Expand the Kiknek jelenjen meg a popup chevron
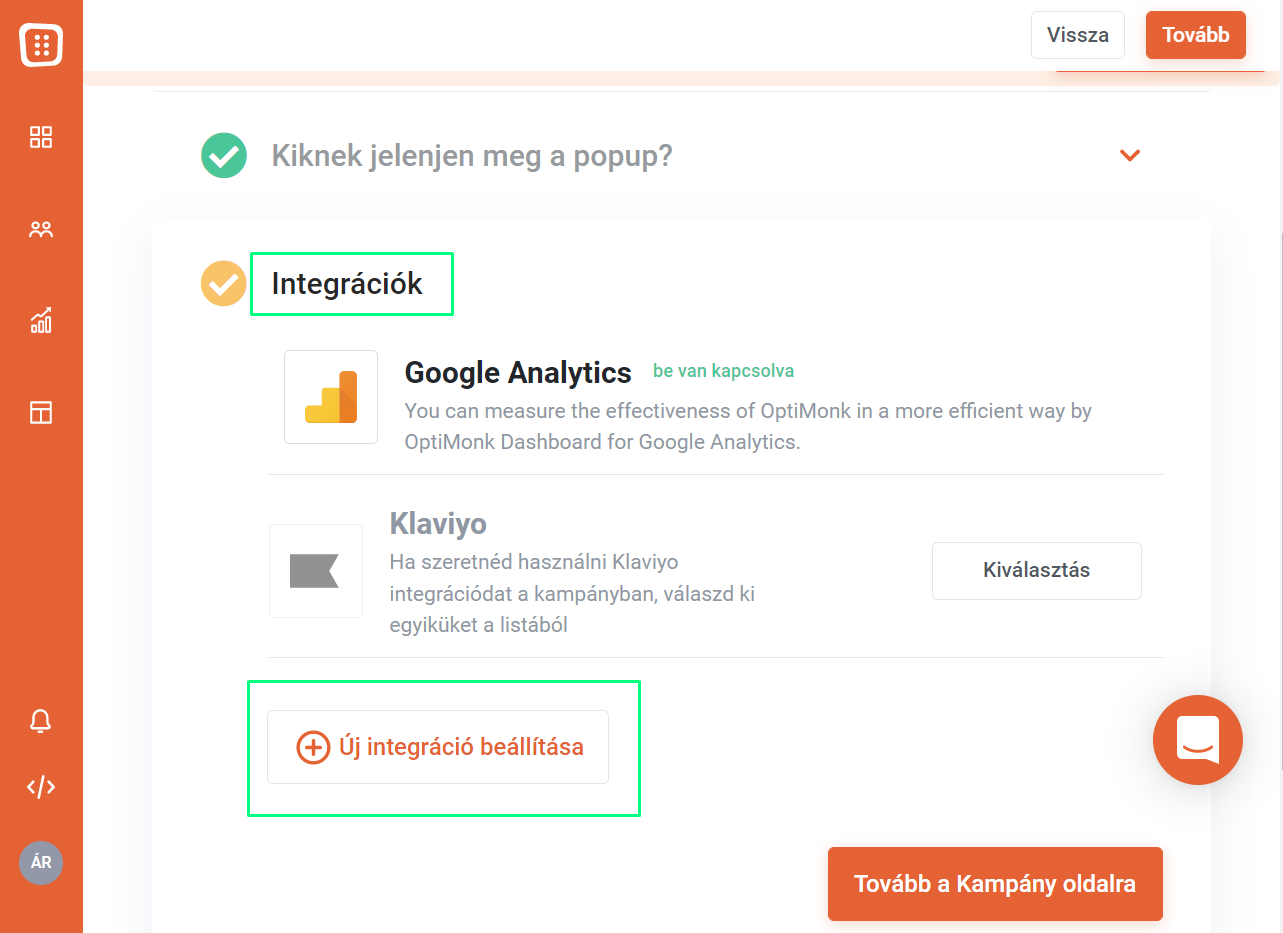 (x=1130, y=155)
